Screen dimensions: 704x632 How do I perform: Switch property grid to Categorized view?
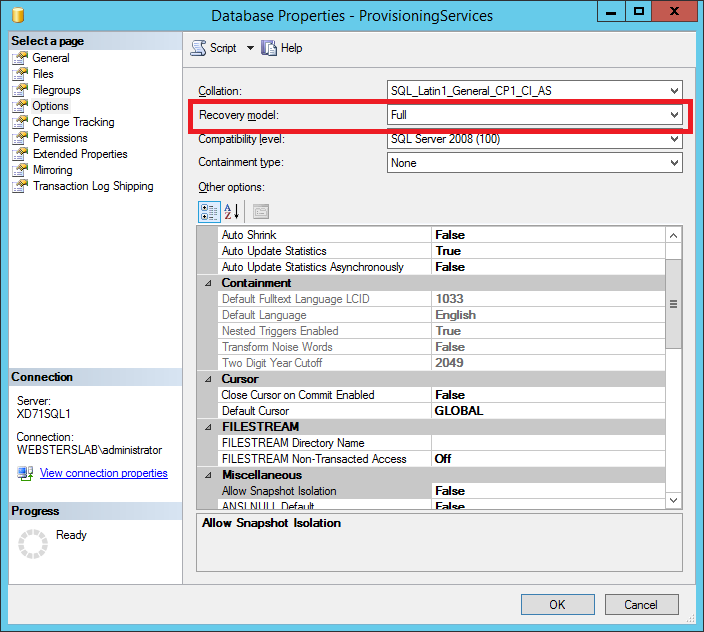click(x=209, y=211)
